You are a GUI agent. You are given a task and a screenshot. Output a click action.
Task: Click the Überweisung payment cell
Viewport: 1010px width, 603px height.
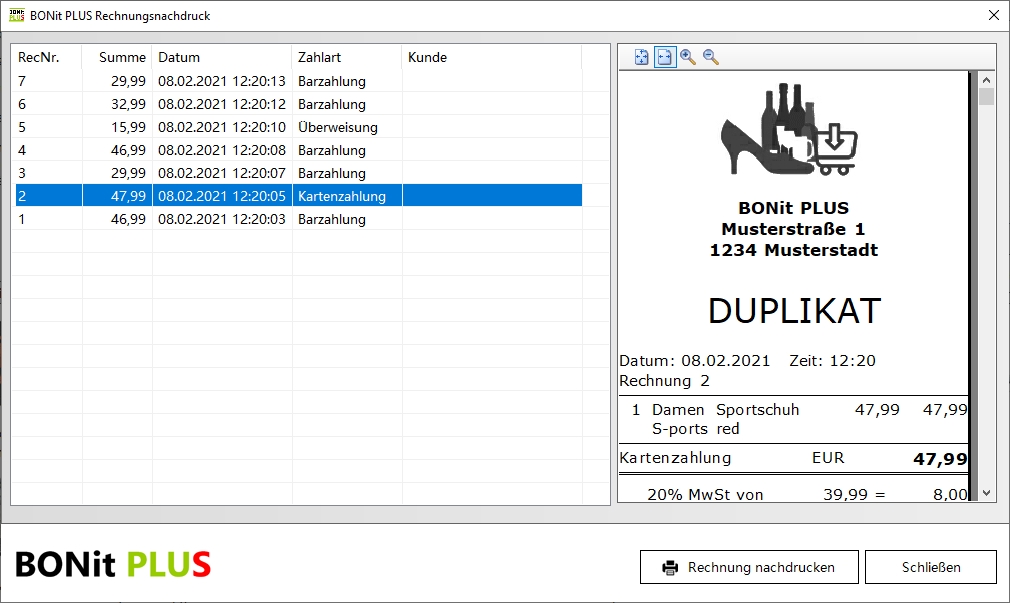tap(347, 128)
